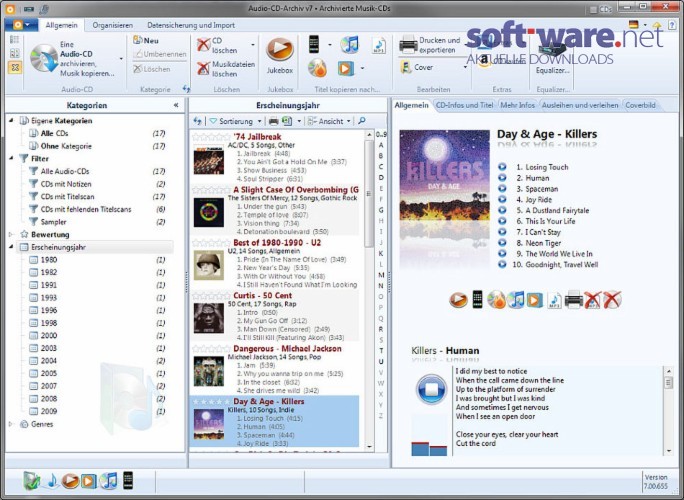Click the printer icon Drucken und exportieren
Image resolution: width=684 pixels, height=500 pixels.
pos(408,45)
